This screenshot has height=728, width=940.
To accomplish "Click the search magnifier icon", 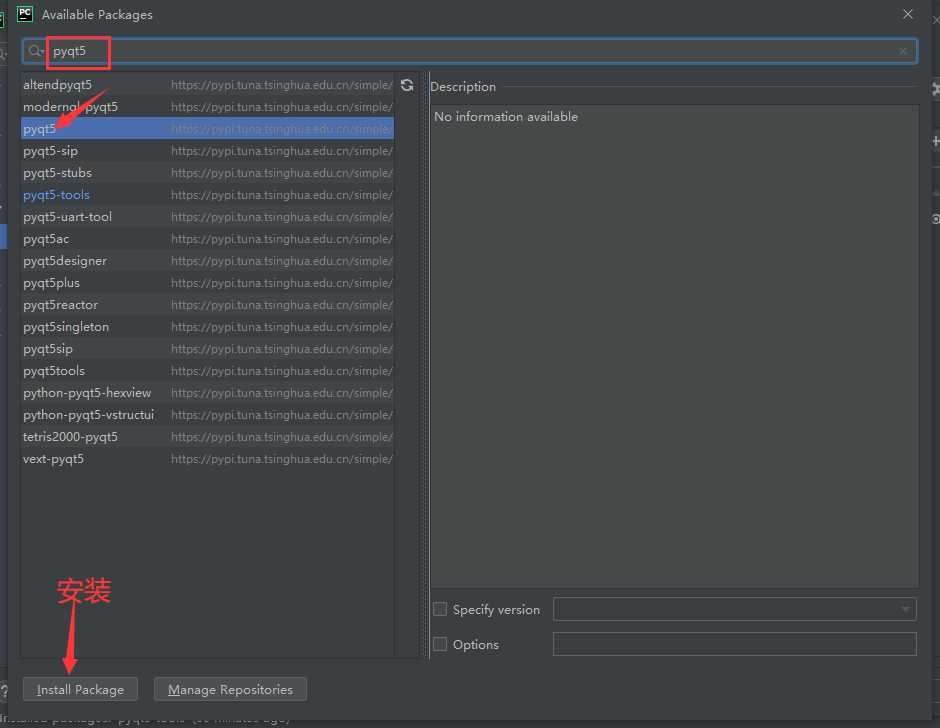I will [35, 51].
